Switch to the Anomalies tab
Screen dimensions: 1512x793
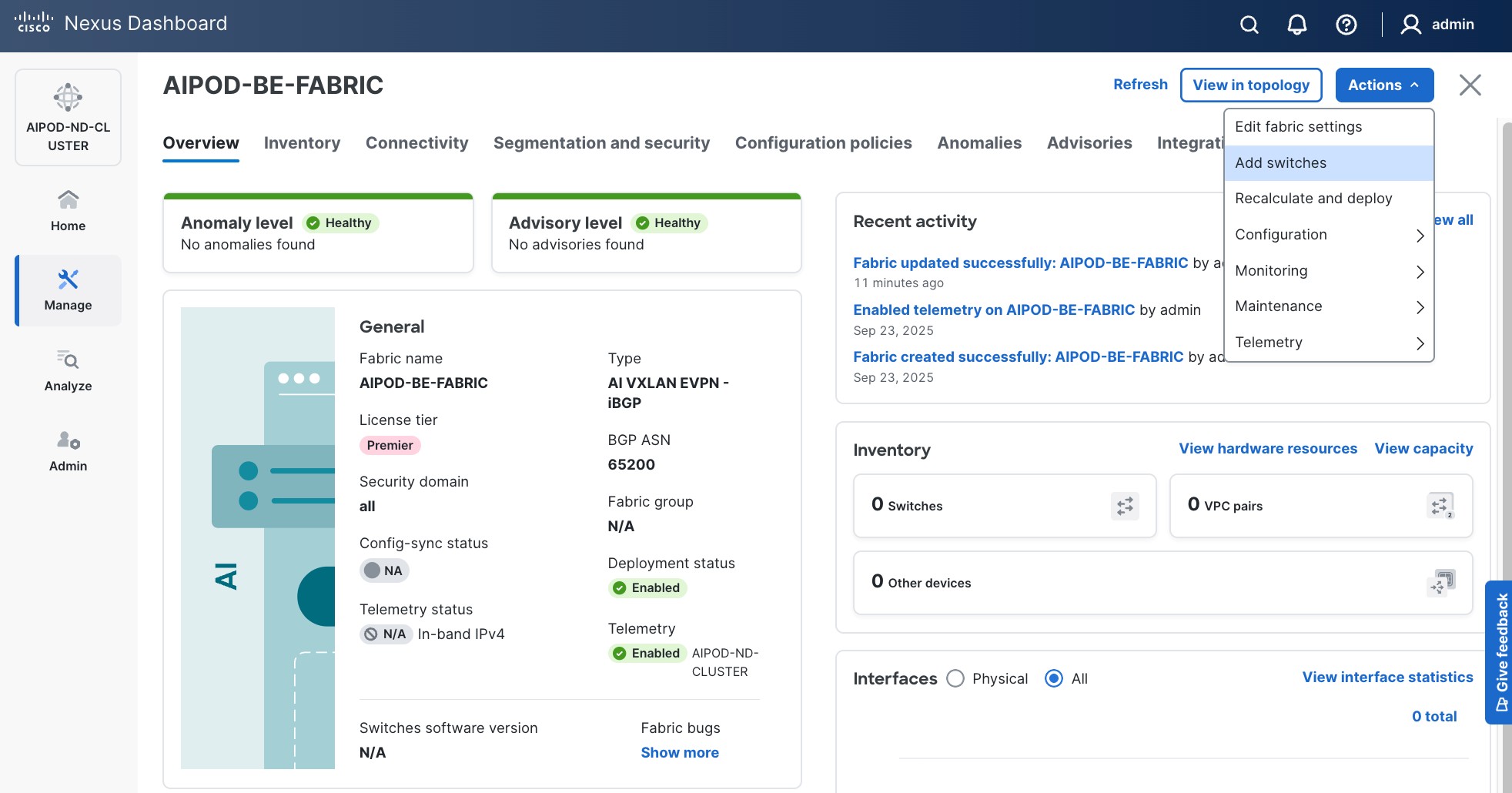pos(979,142)
